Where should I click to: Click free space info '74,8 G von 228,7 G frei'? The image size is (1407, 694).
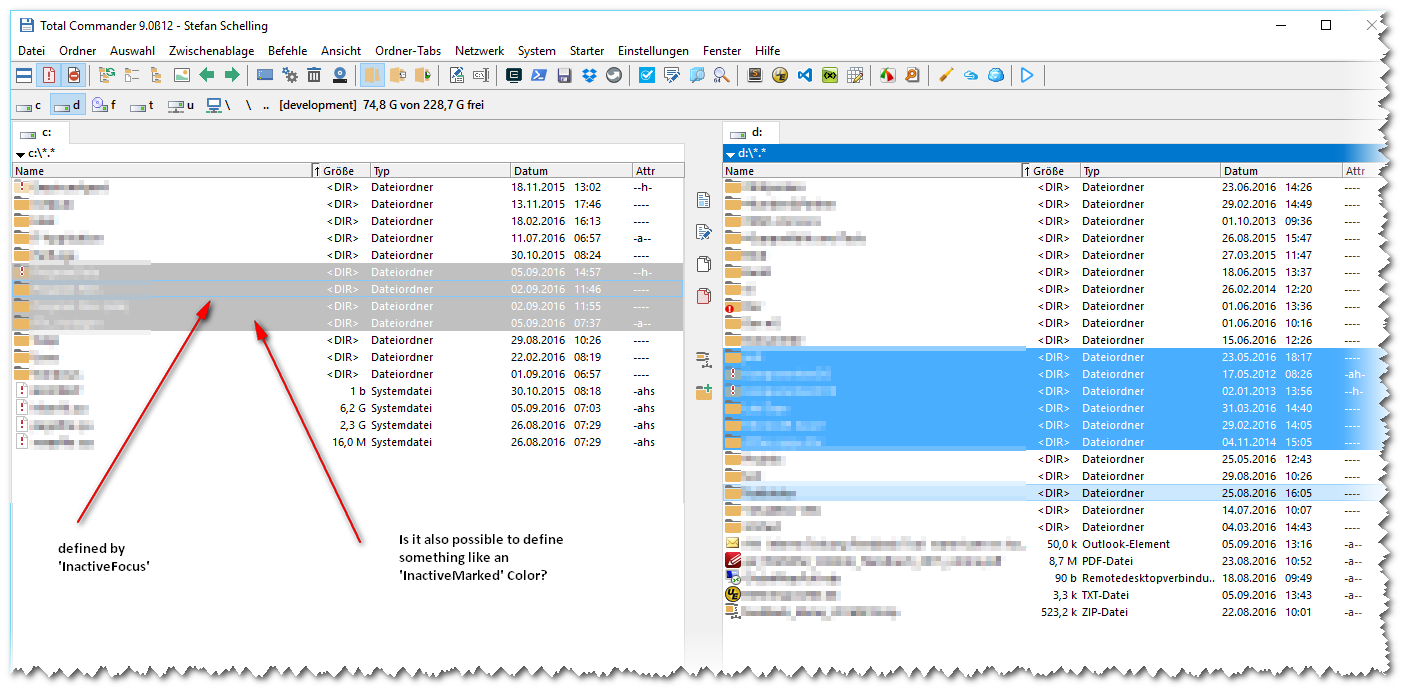point(424,105)
